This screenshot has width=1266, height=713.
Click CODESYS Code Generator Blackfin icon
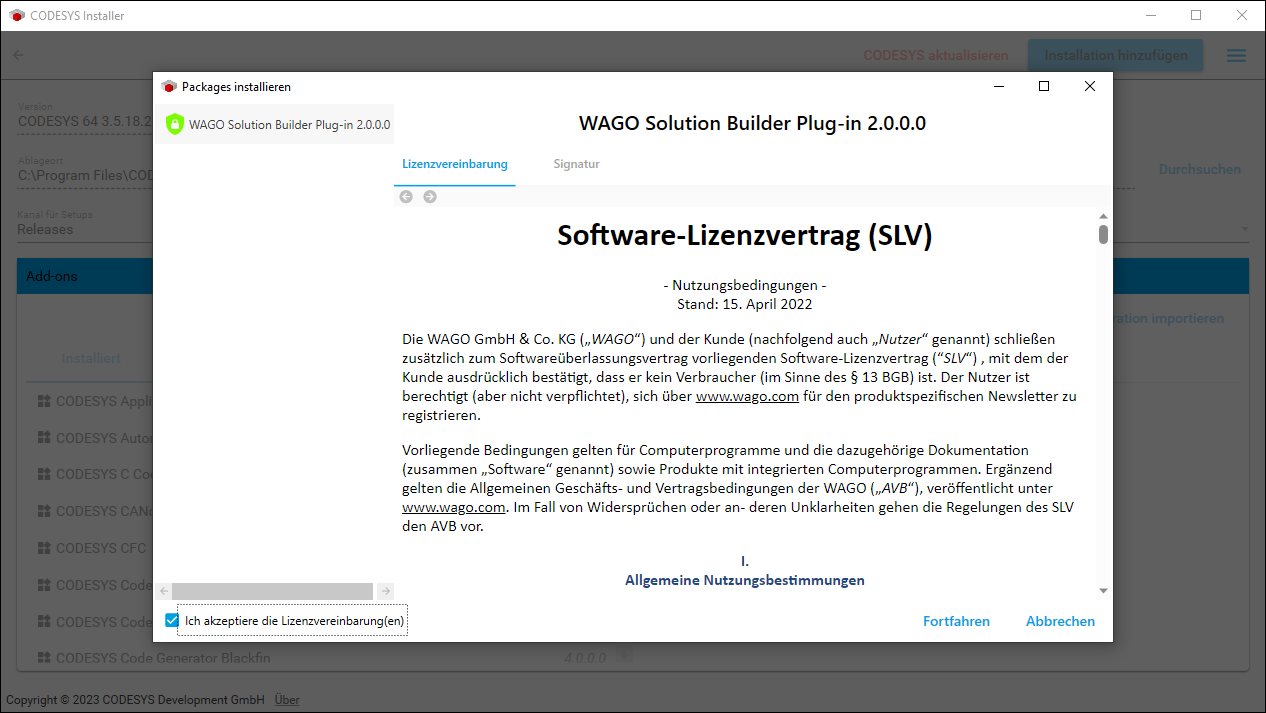44,658
